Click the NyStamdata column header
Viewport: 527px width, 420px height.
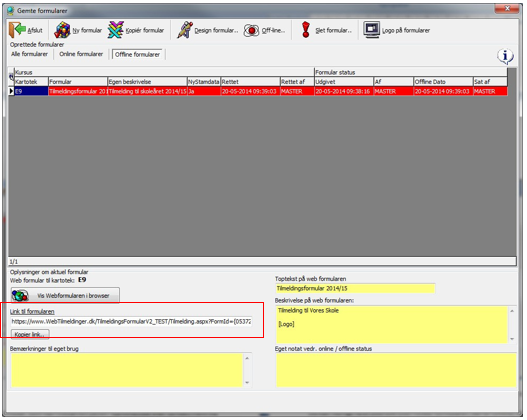204,82
